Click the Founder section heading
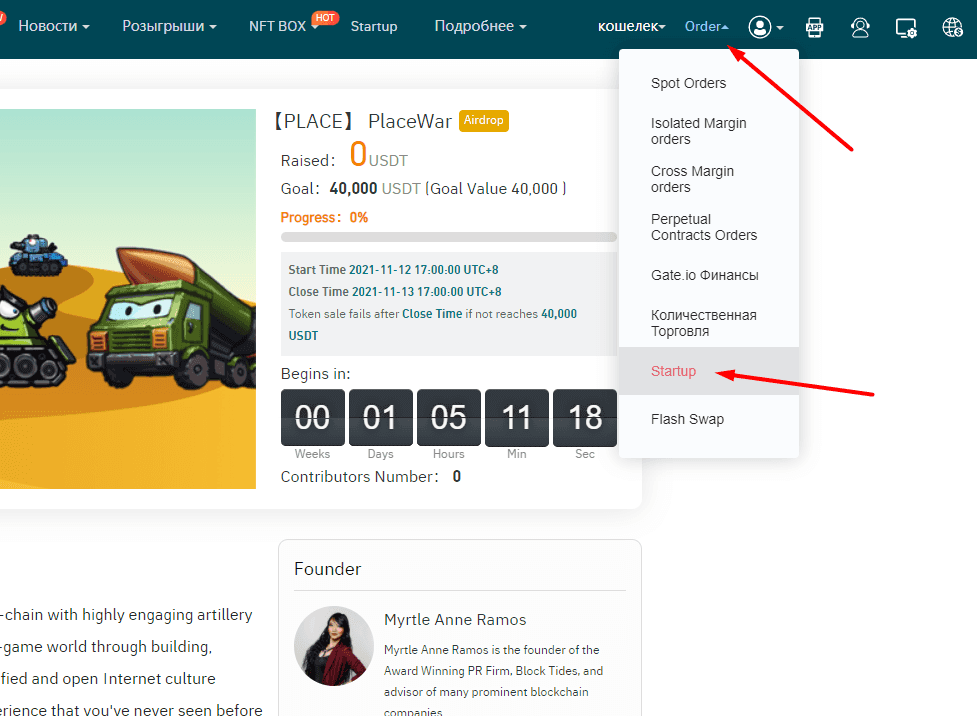Viewport: 977px width, 716px height. pos(327,569)
